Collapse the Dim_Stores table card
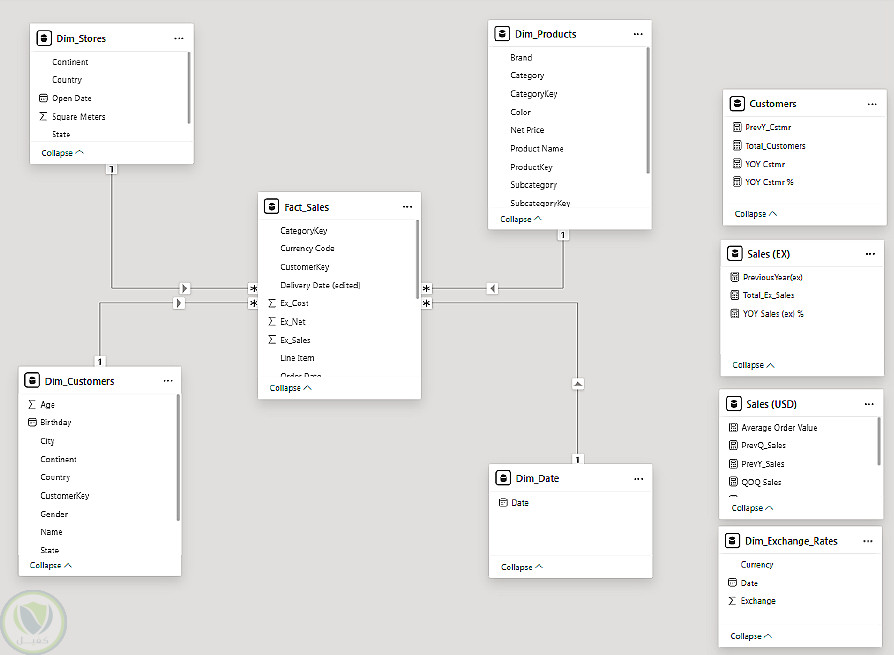Image resolution: width=894 pixels, height=655 pixels. 62,153
